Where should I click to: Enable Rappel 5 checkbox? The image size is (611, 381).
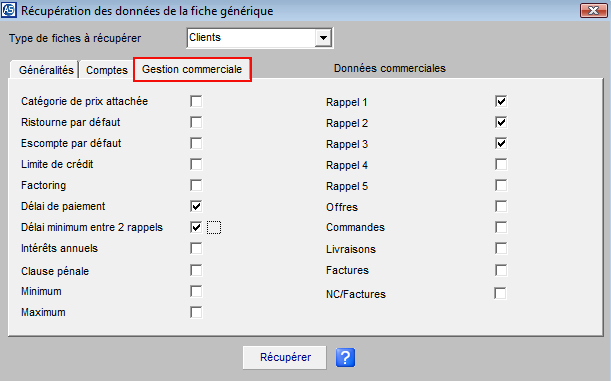coord(501,185)
